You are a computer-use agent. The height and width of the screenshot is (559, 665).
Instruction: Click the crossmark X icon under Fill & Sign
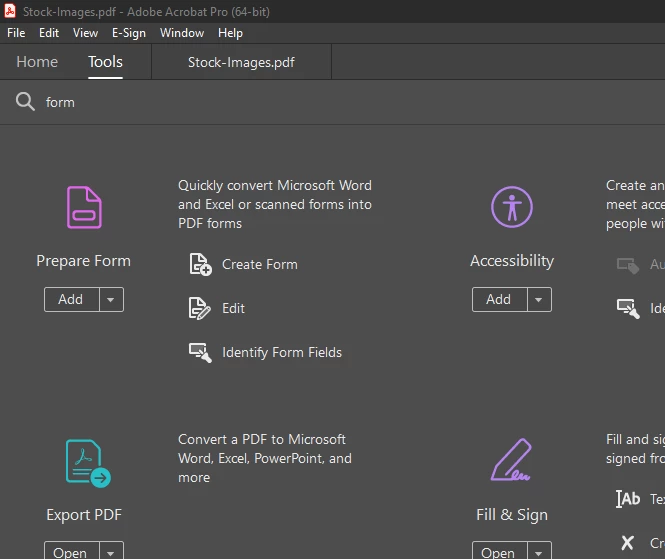coord(627,542)
